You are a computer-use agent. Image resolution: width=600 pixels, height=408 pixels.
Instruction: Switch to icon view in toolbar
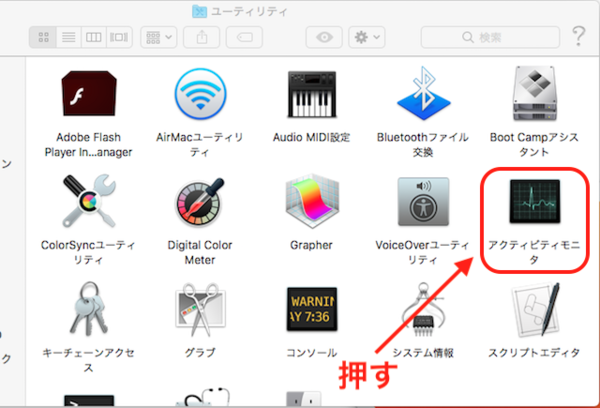click(43, 37)
